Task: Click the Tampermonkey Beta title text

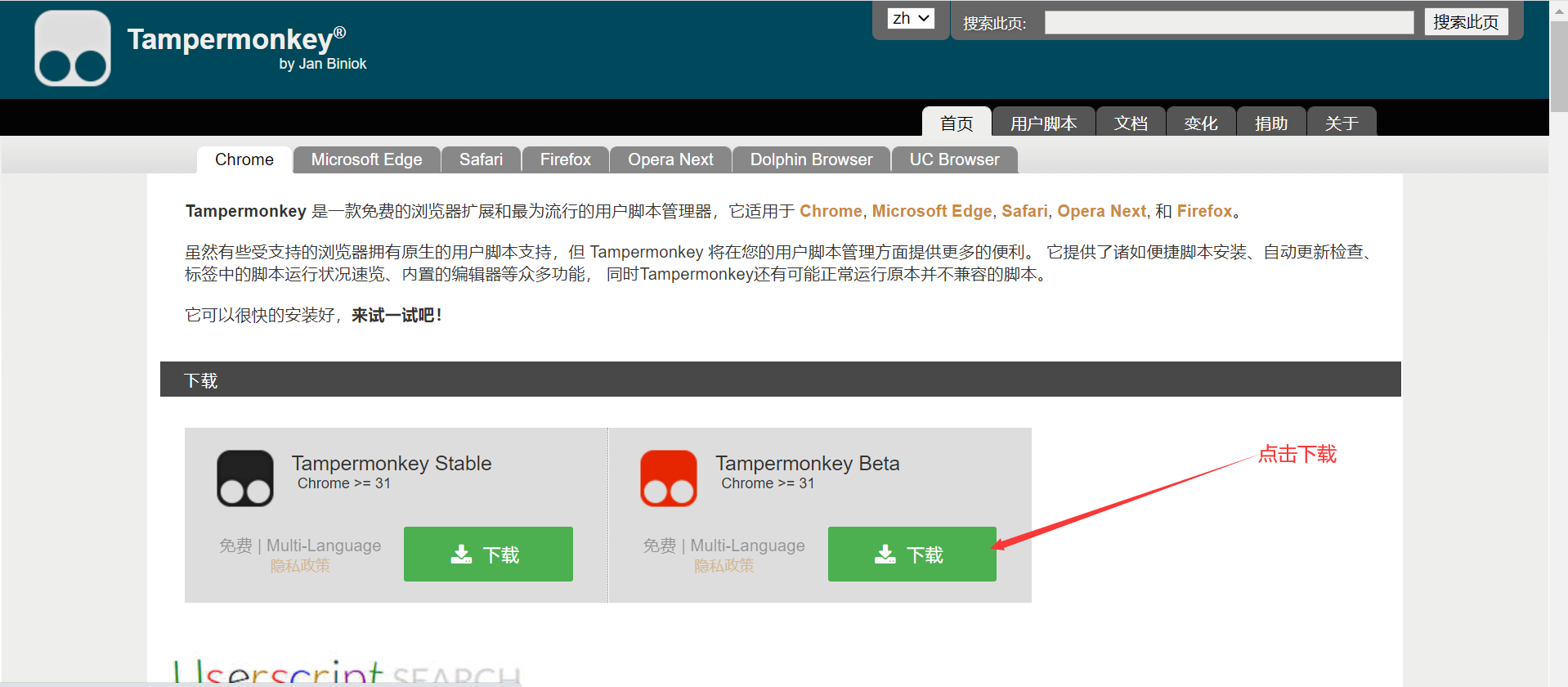Action: (x=808, y=463)
